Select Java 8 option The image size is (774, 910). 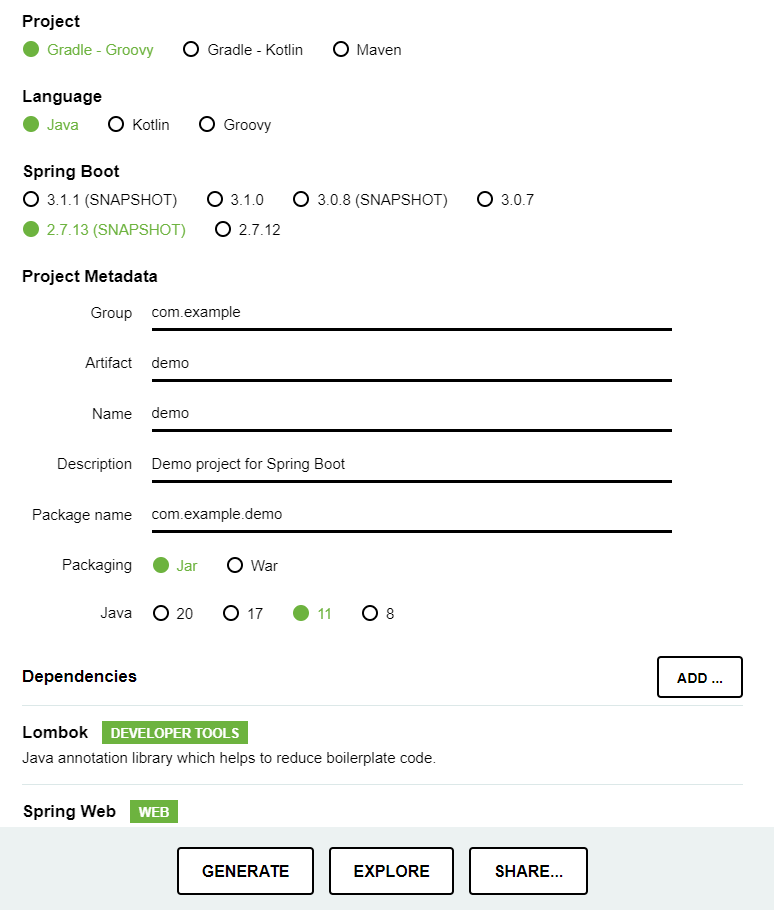[370, 613]
